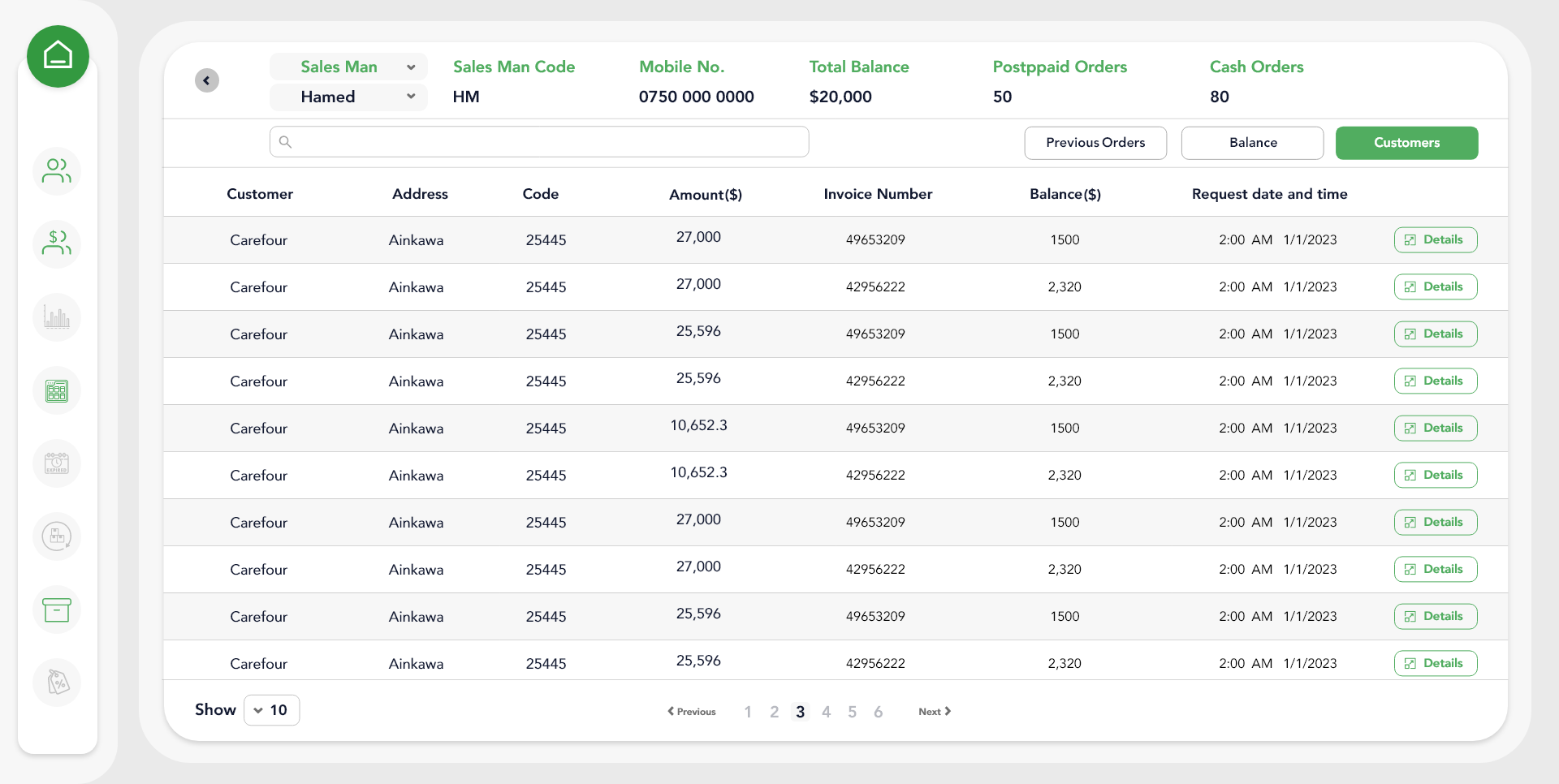The height and width of the screenshot is (784, 1559).
Task: Open Details for first row
Action: (1436, 239)
